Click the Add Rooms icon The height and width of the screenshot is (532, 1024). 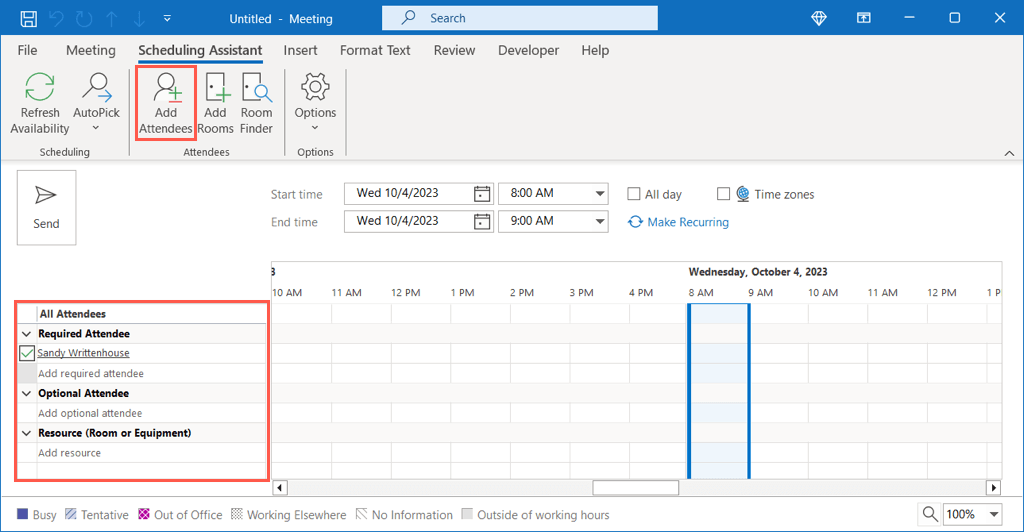click(215, 102)
